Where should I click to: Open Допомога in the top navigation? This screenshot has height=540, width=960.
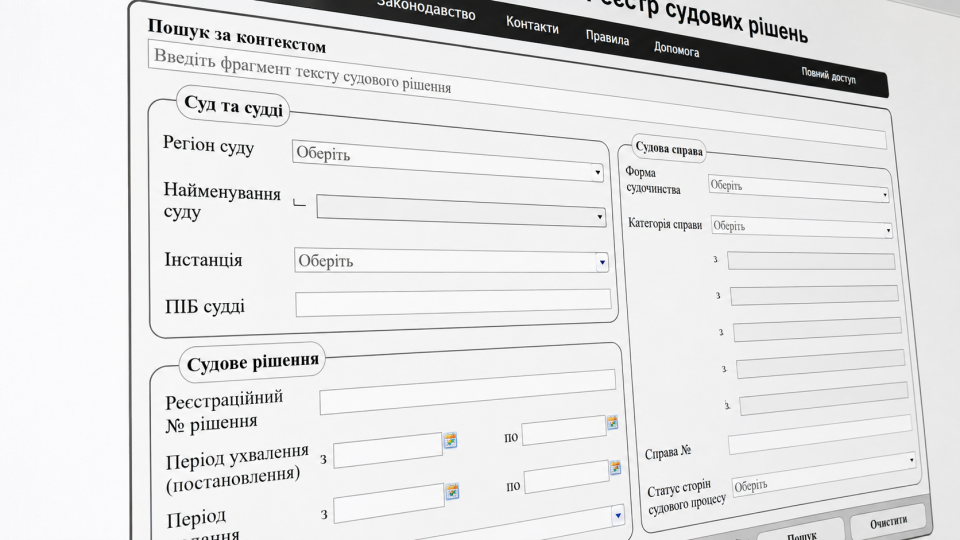pos(677,48)
